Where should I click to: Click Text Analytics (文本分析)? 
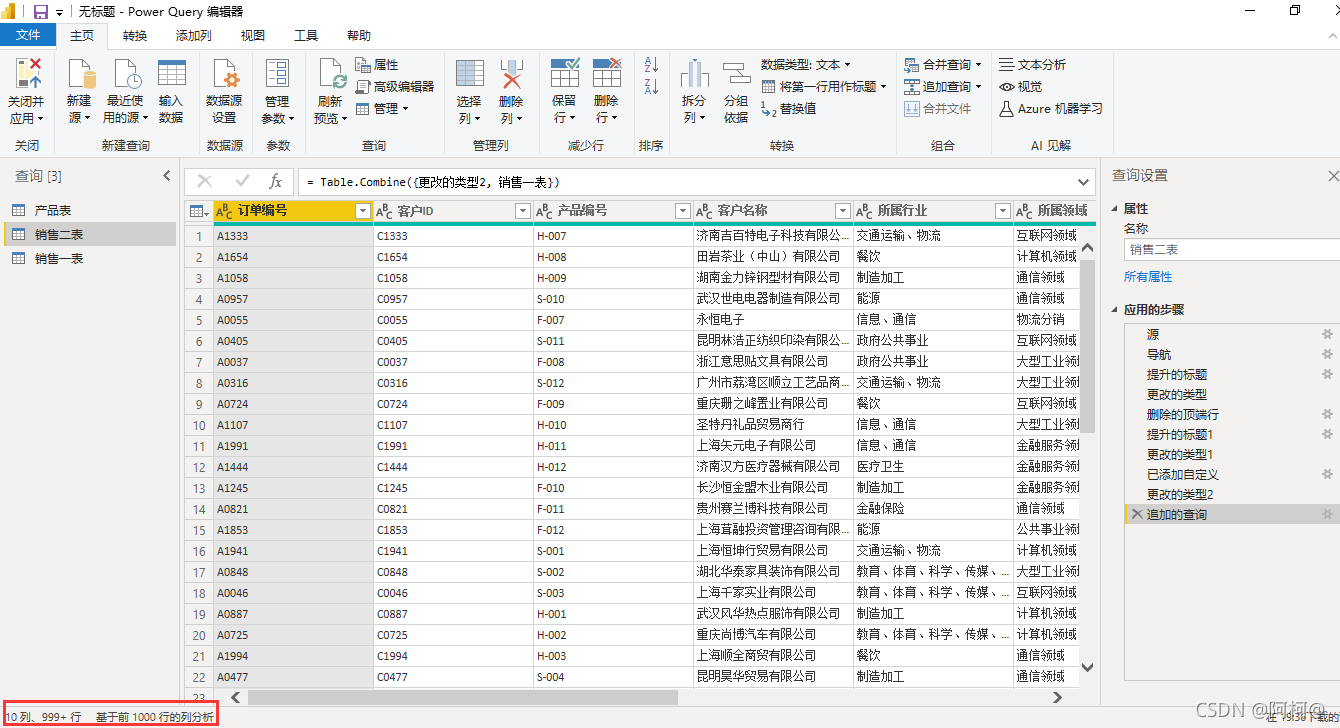(x=1033, y=64)
